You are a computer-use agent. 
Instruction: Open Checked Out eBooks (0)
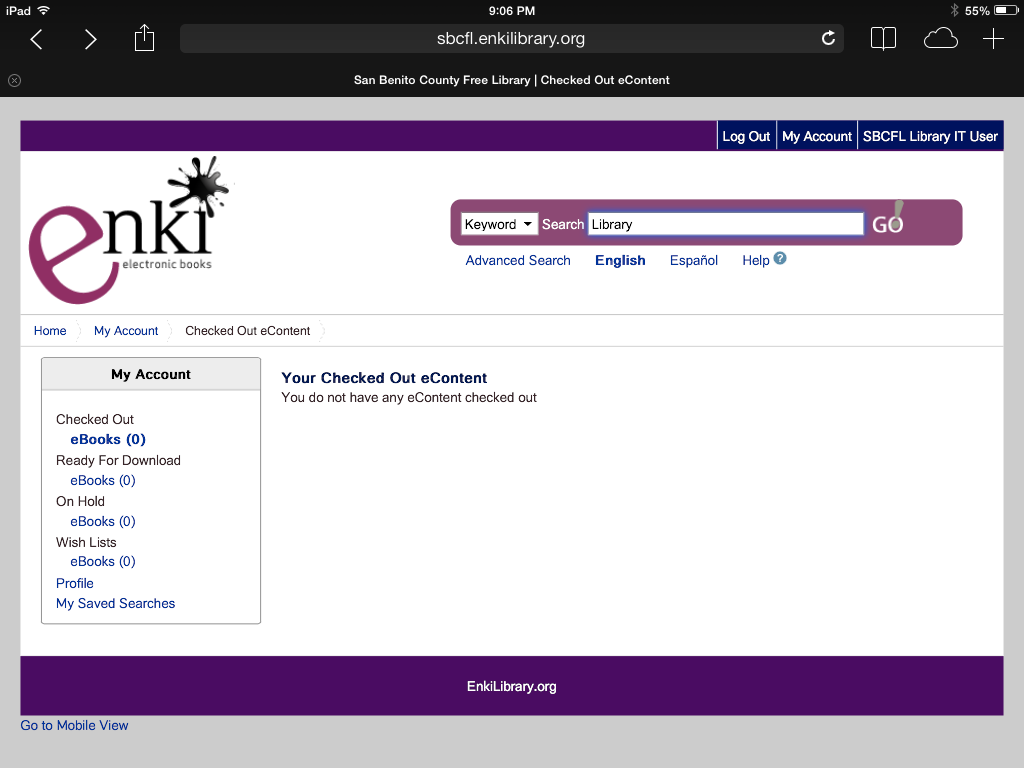pos(108,439)
